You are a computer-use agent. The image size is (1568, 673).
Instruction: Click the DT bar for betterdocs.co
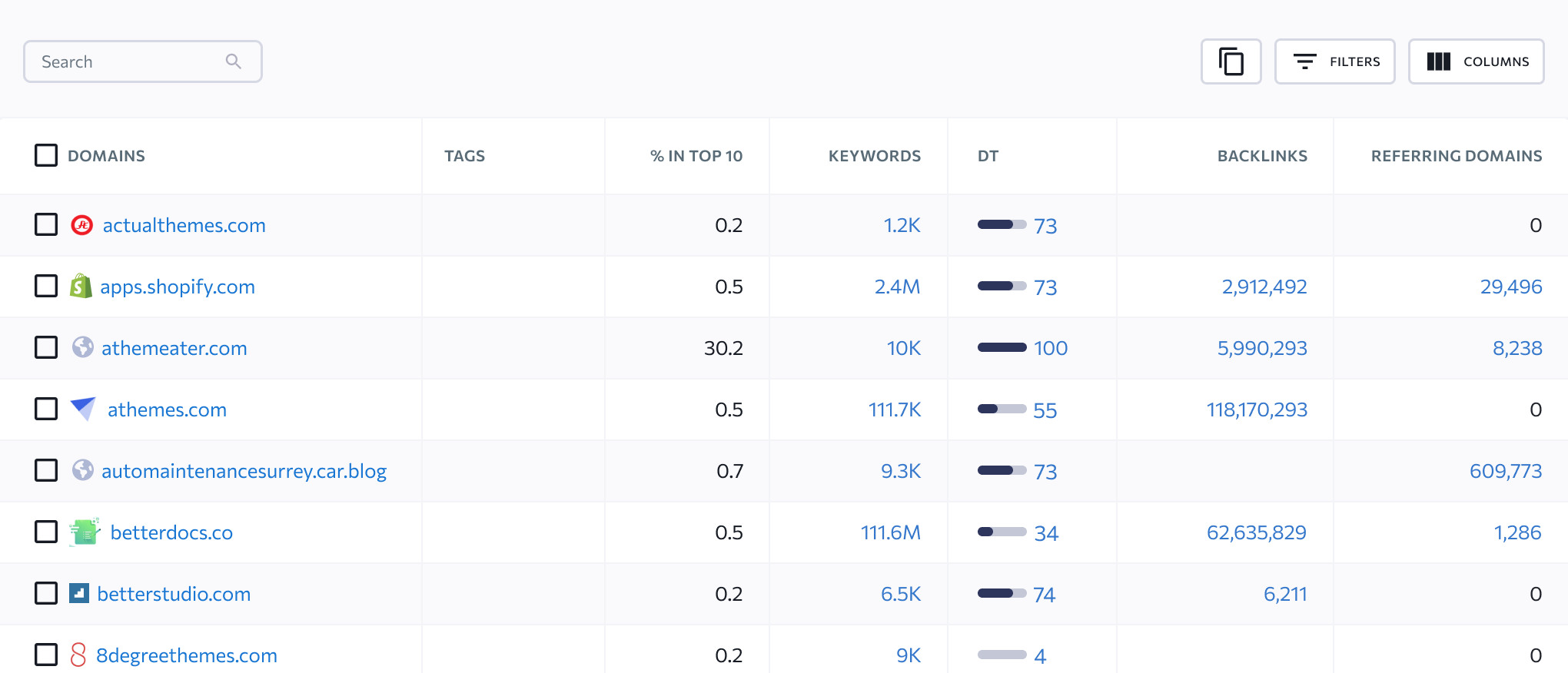coord(1002,532)
